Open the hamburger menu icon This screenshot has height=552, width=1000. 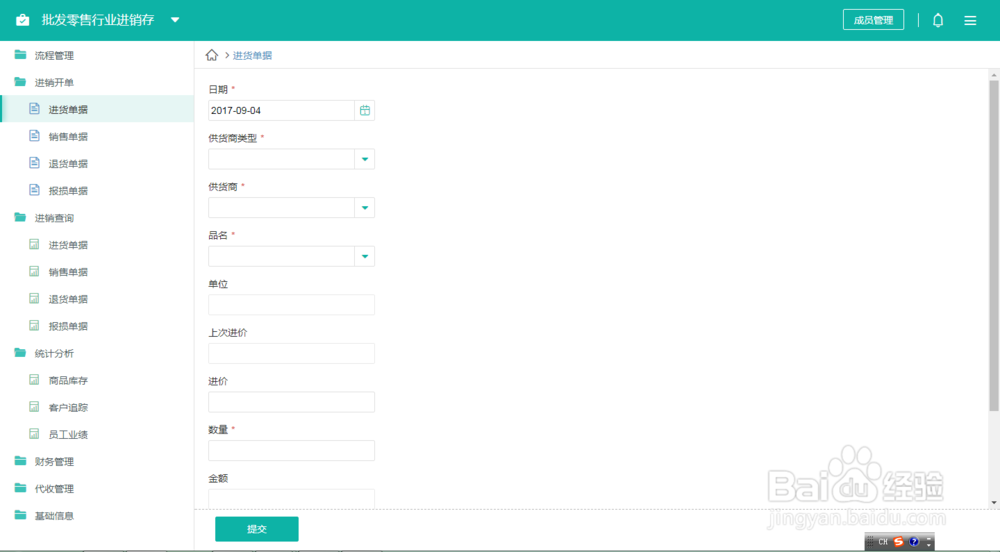(x=970, y=20)
